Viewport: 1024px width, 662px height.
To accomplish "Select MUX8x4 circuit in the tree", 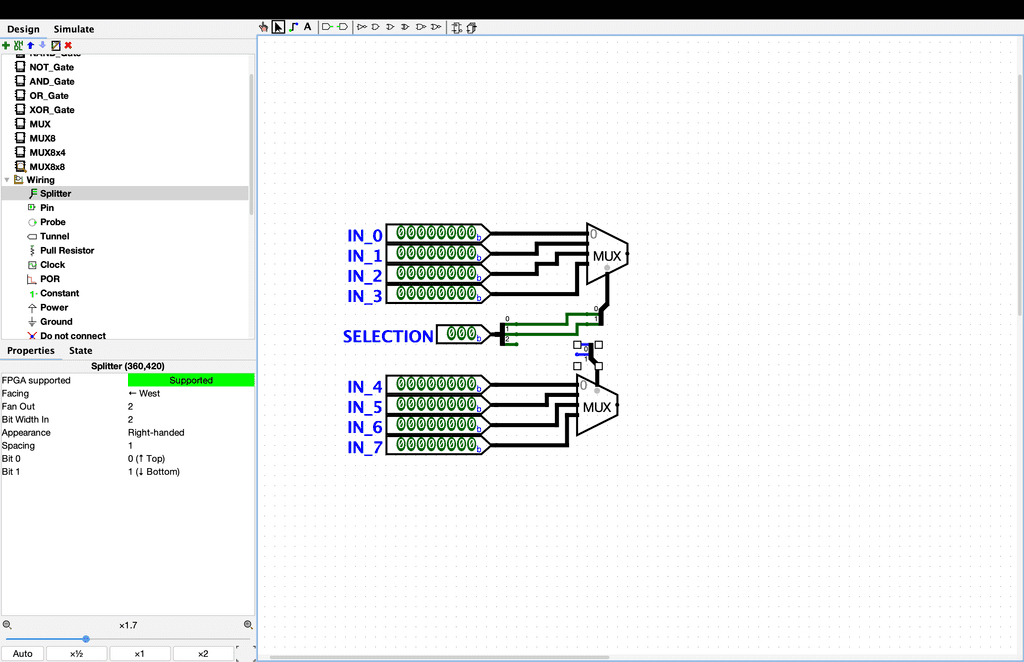I will tap(47, 152).
